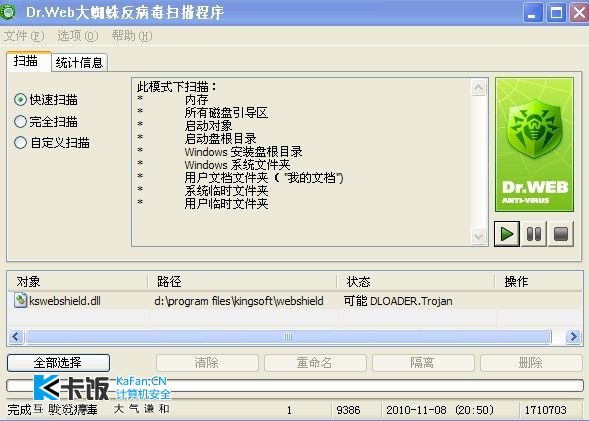Click right arrow of results horizontal scrollbar
The width and height of the screenshot is (589, 421).
(574, 336)
